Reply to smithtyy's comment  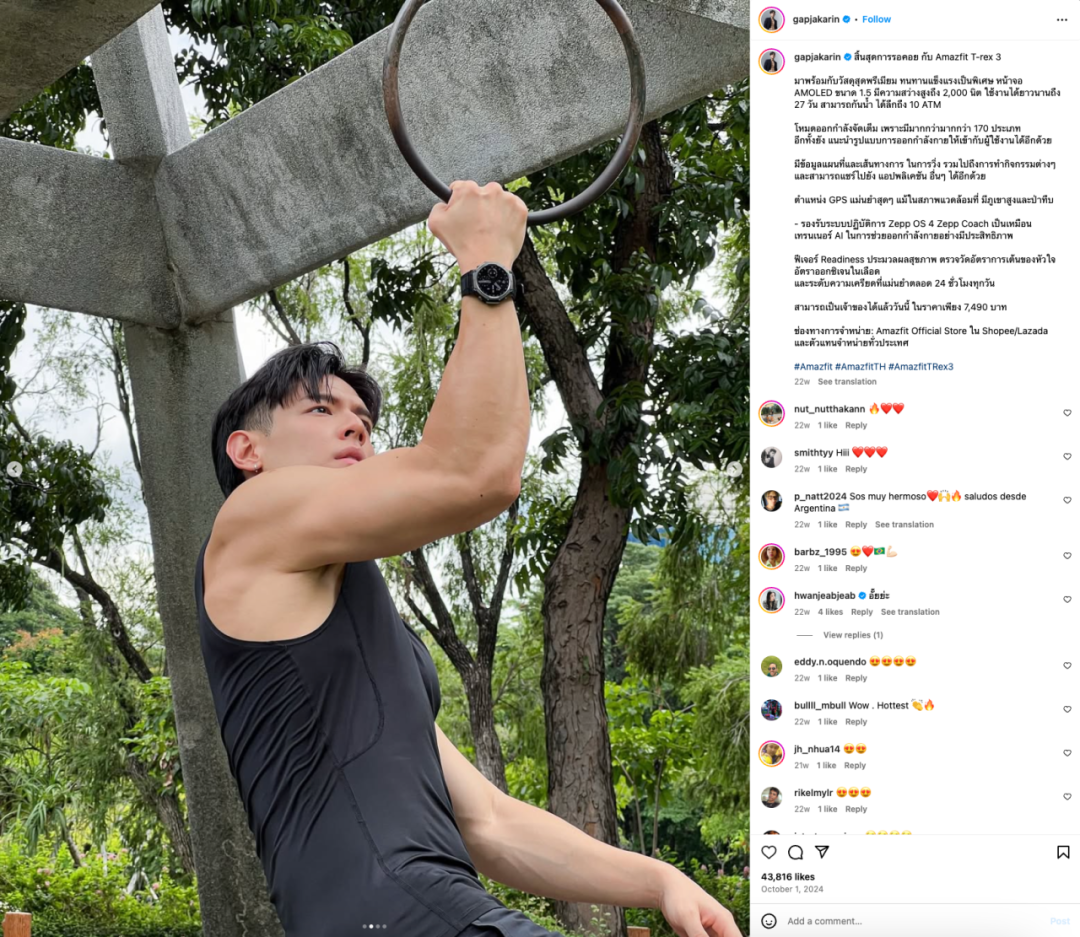(x=856, y=469)
